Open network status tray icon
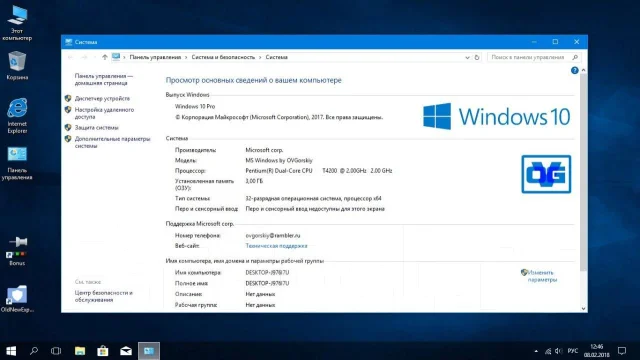 click(548, 351)
